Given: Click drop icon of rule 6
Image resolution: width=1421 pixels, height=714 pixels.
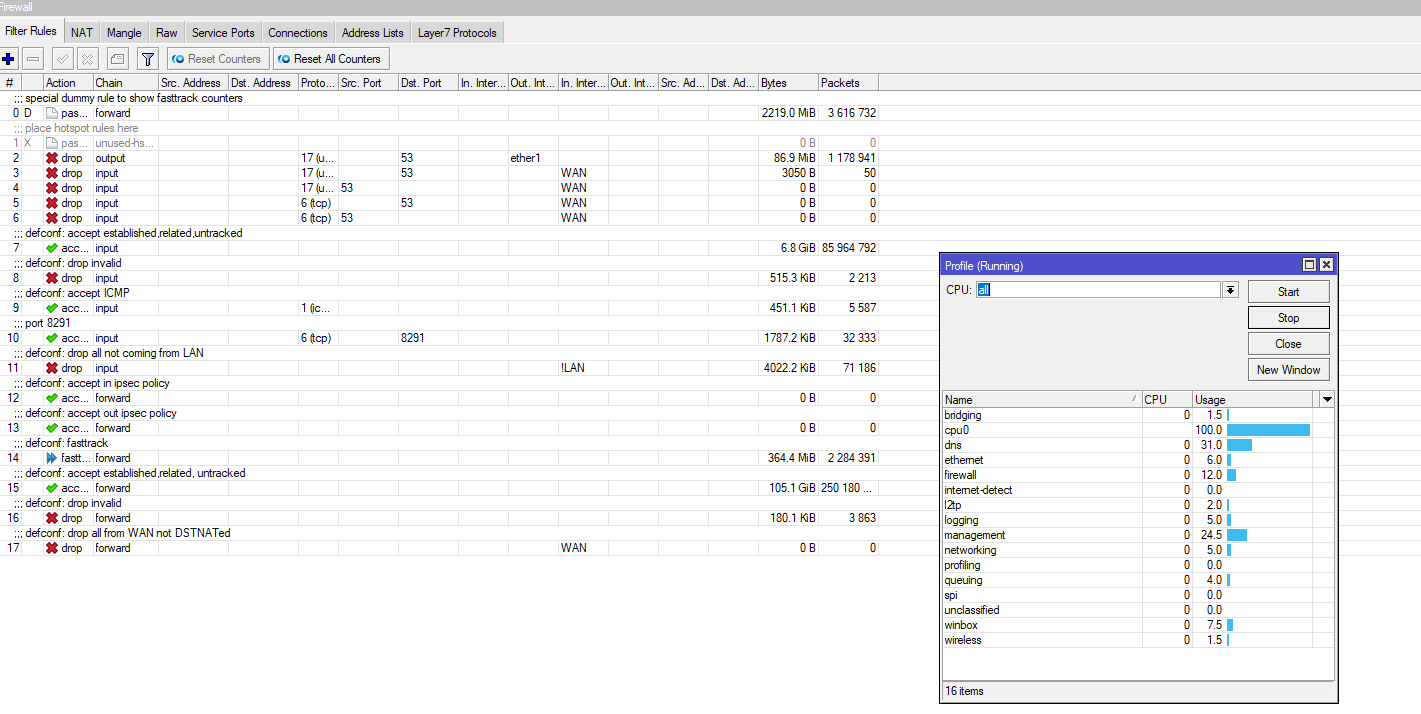Looking at the screenshot, I should (52, 218).
